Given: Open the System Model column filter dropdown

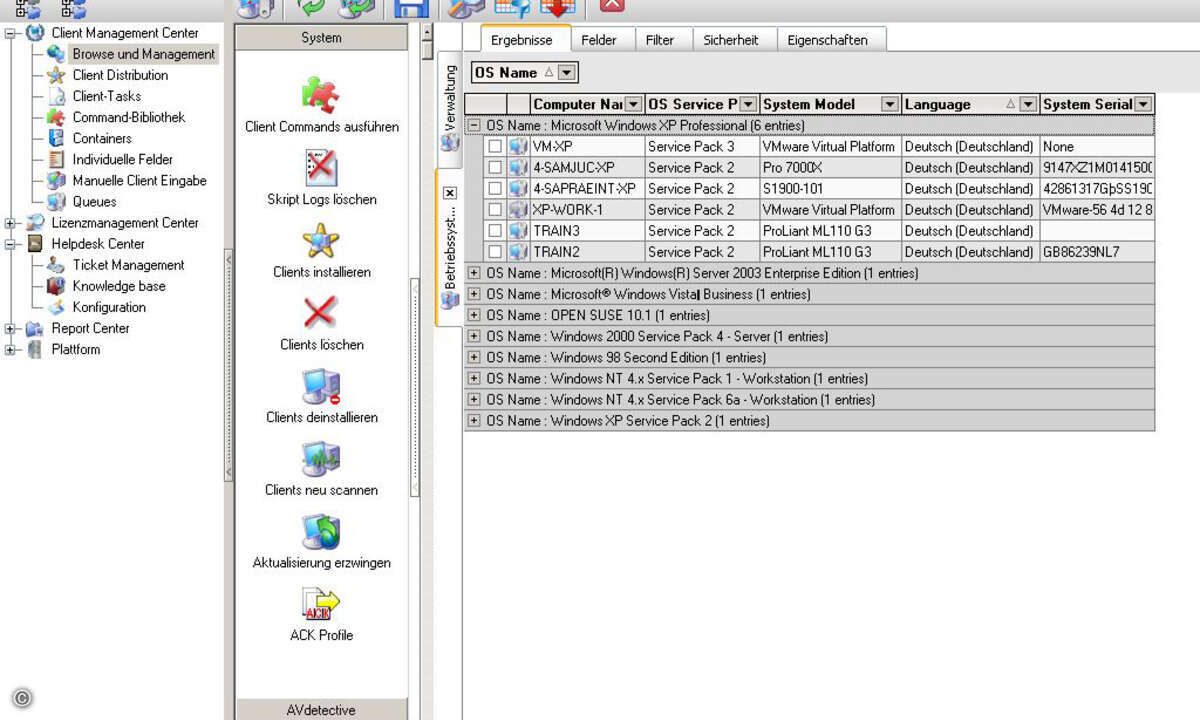Looking at the screenshot, I should pyautogui.click(x=890, y=104).
